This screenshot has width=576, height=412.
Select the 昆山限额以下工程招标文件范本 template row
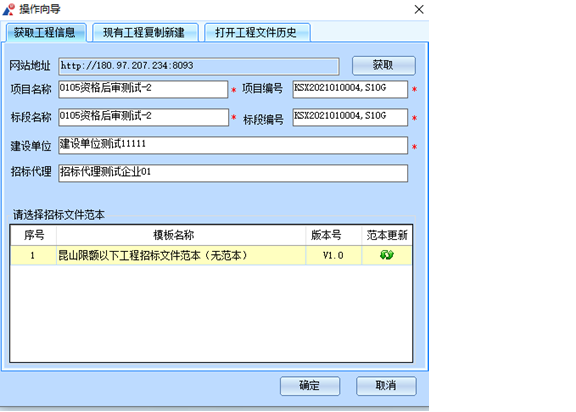pos(211,255)
